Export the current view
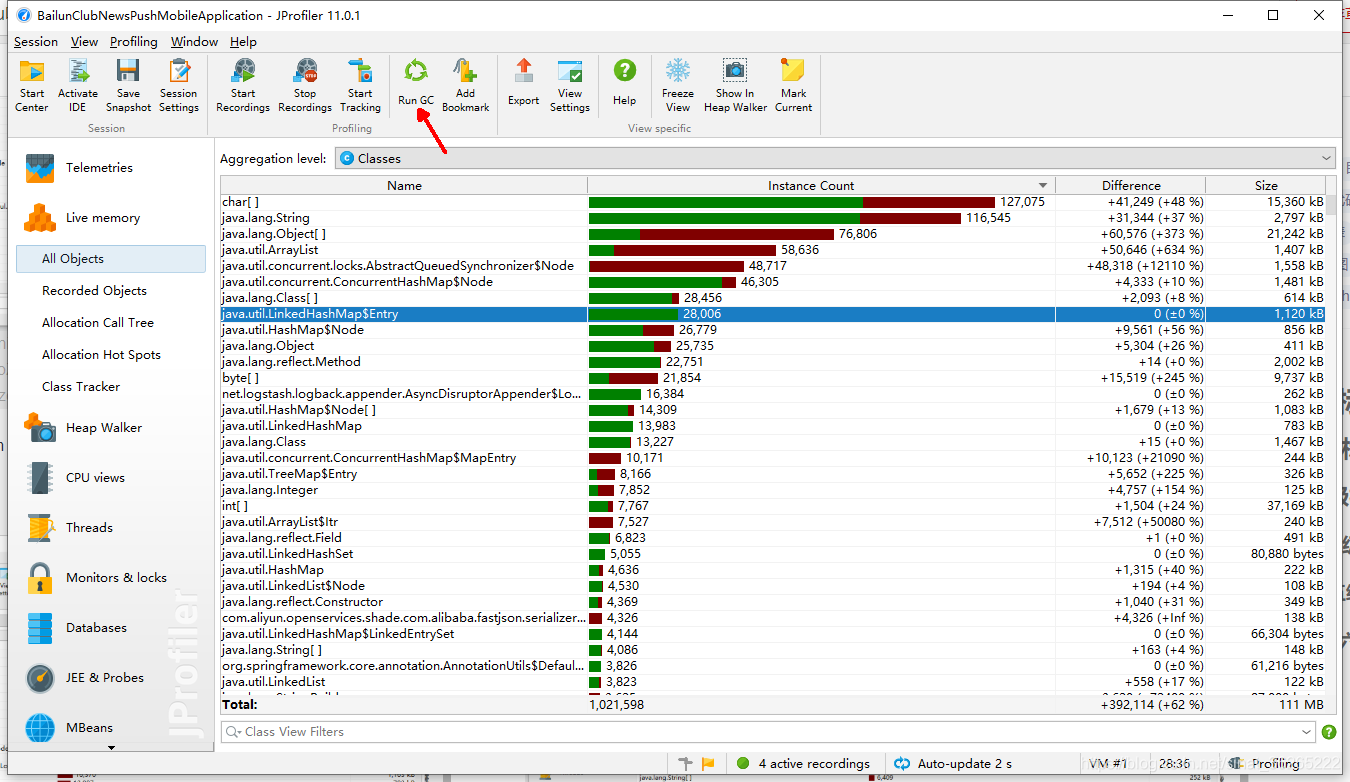Image resolution: width=1350 pixels, height=782 pixels. pos(524,83)
